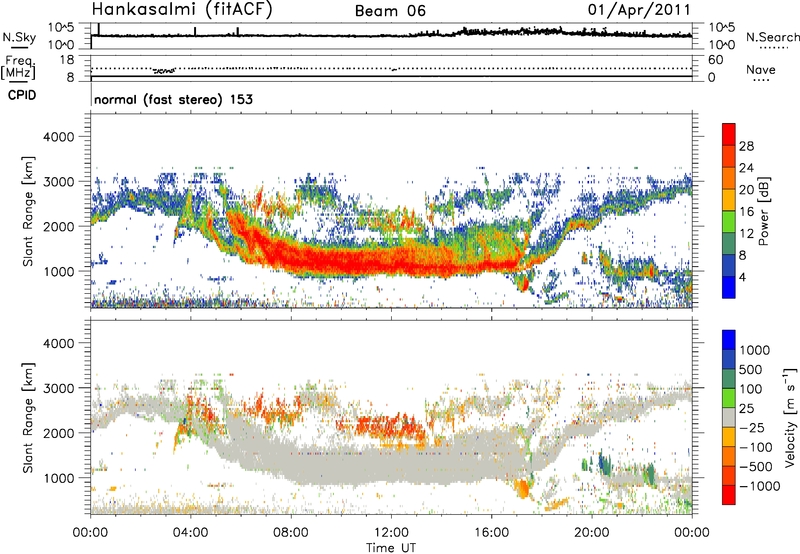Pick the blue bottom segment of Power colorbar

(x=729, y=287)
